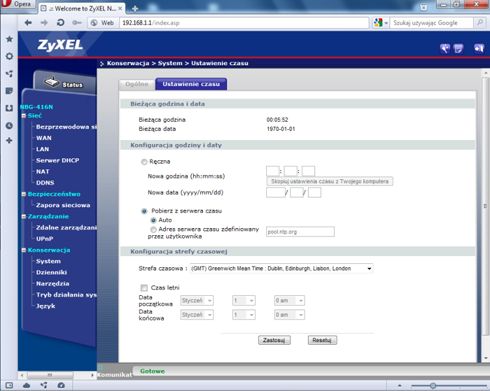The width and height of the screenshot is (490, 391).
Task: Collapse the Sieć tree section
Action: pos(24,116)
